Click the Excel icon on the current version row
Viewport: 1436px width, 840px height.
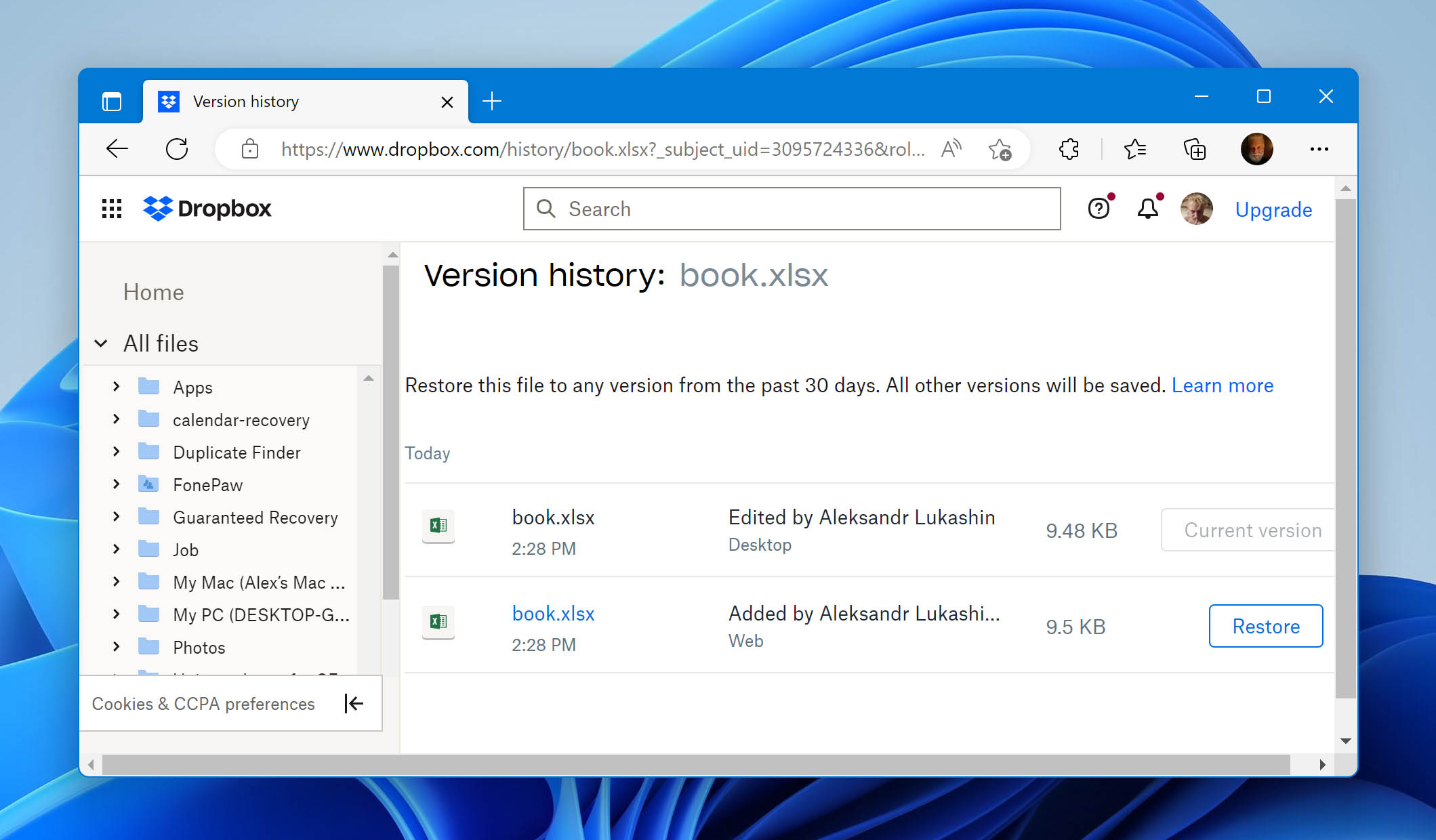click(438, 526)
